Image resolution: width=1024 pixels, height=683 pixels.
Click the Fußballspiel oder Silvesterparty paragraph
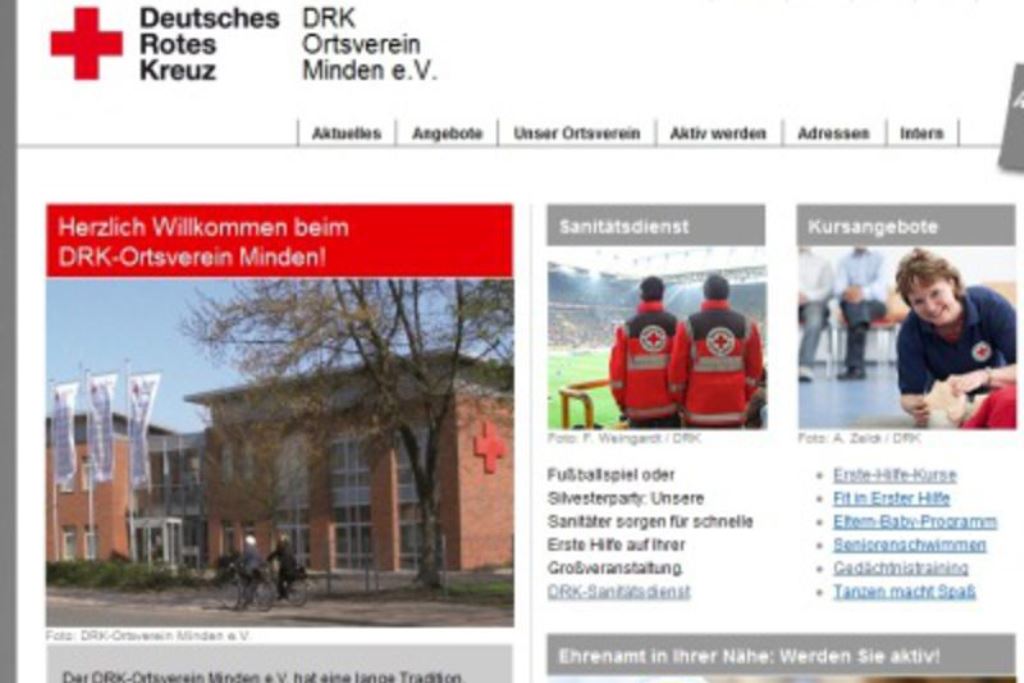click(x=650, y=522)
